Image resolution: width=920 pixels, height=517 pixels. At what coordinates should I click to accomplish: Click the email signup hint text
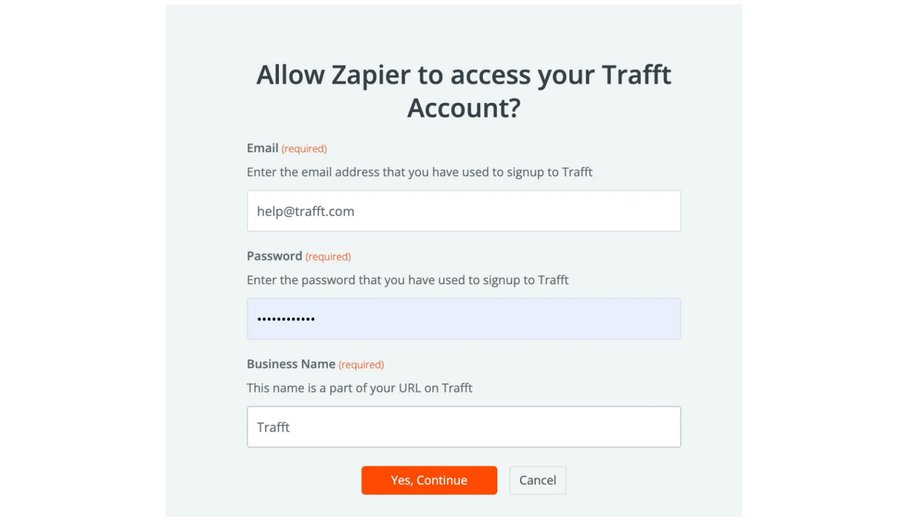[x=419, y=172]
